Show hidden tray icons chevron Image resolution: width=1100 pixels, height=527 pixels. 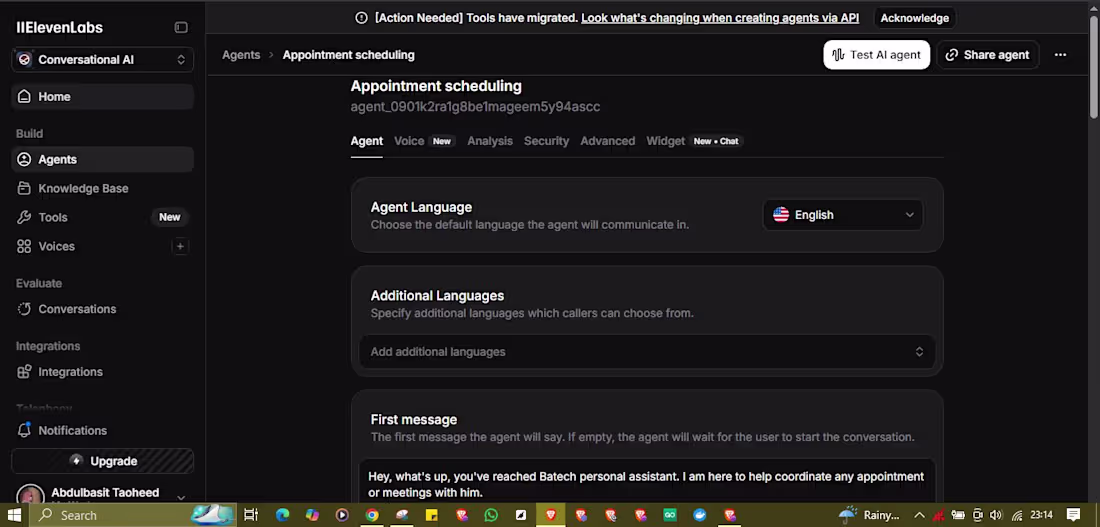pyautogui.click(x=919, y=515)
